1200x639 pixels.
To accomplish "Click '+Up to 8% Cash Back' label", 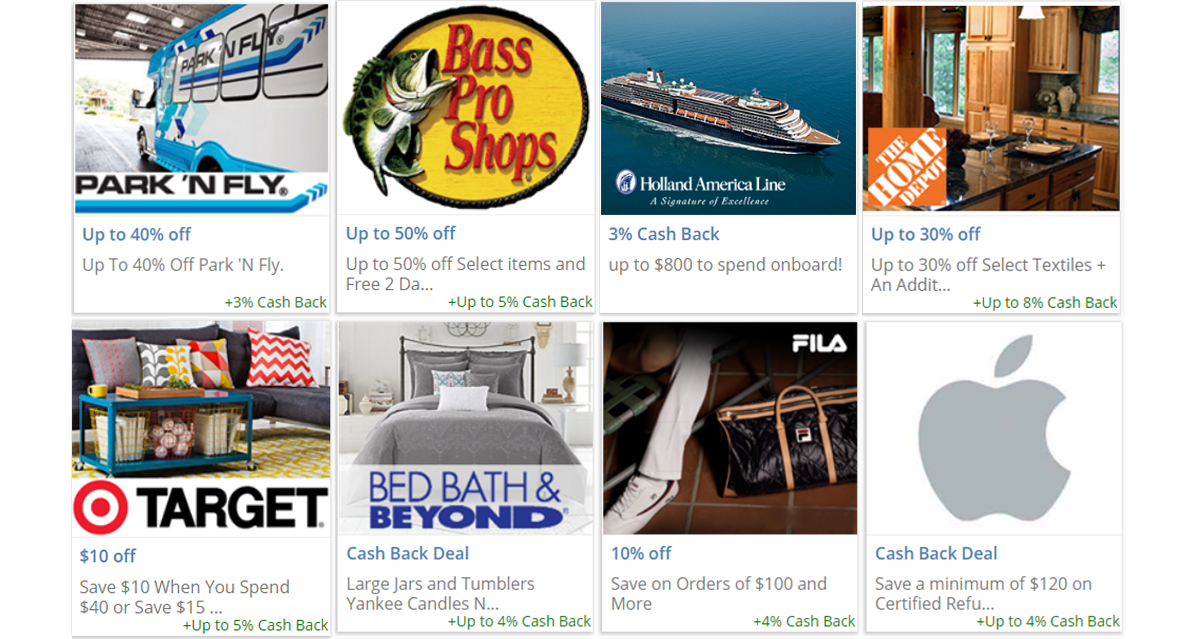I will 1045,302.
